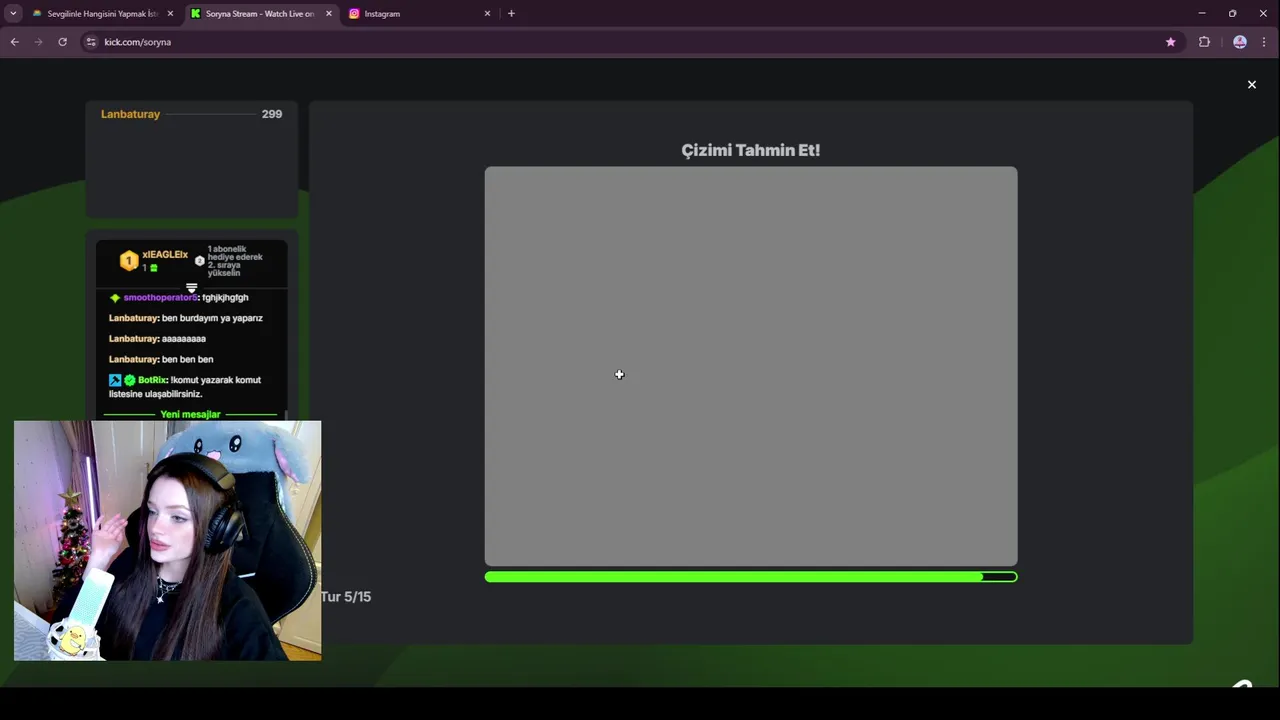Open the tab search dropdown arrow

[13, 13]
